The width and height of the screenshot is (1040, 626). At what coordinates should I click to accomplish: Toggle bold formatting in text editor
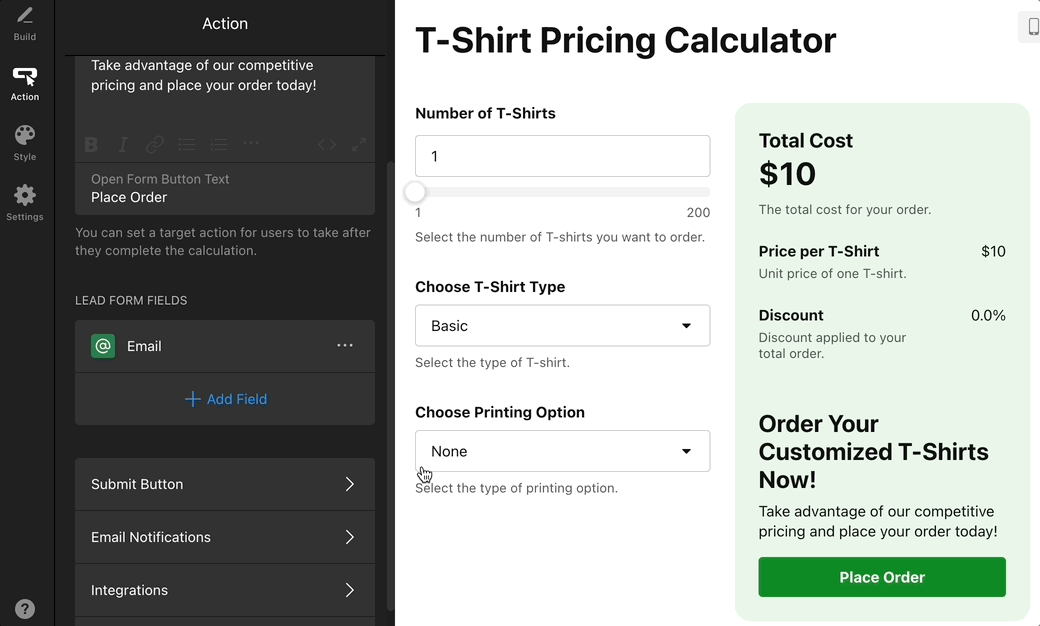tap(91, 145)
